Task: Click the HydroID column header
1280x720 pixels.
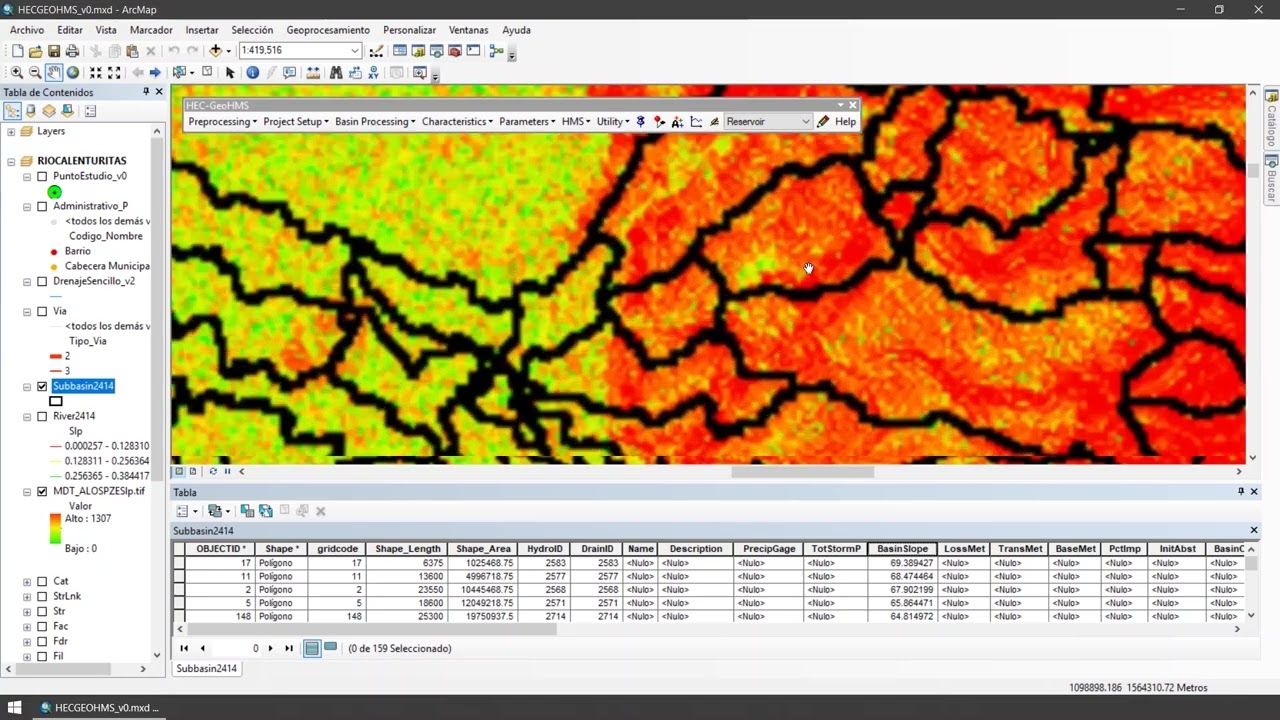Action: pos(545,549)
